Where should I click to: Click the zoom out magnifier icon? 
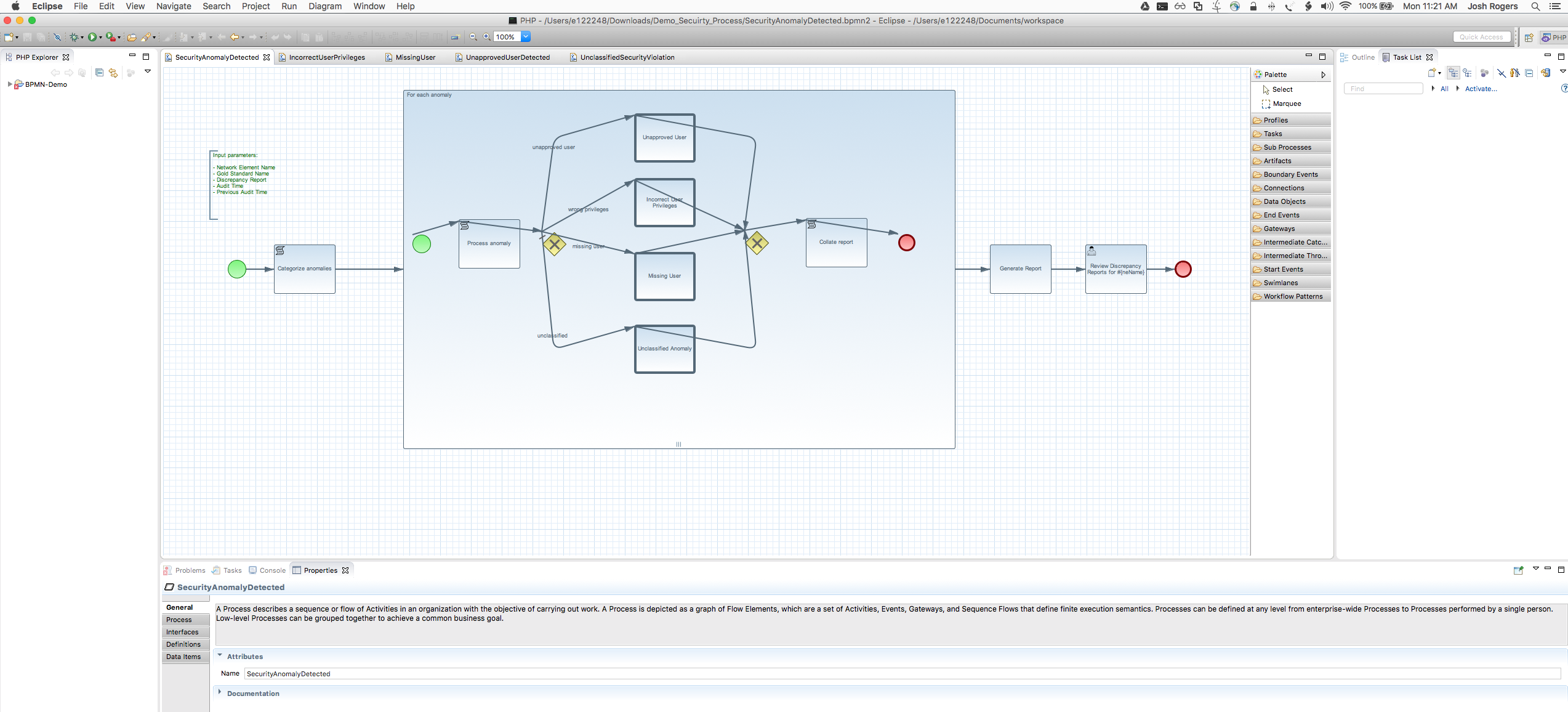coord(473,37)
